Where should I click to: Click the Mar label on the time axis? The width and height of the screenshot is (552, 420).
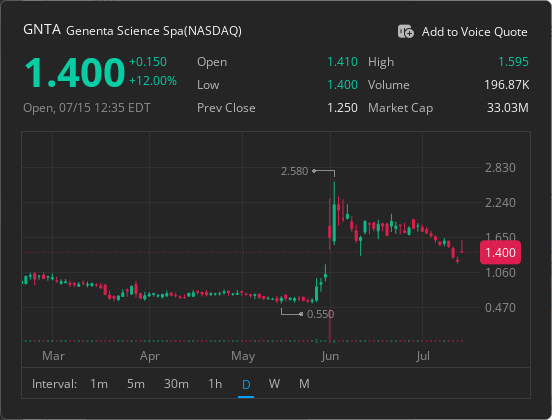[53, 356]
